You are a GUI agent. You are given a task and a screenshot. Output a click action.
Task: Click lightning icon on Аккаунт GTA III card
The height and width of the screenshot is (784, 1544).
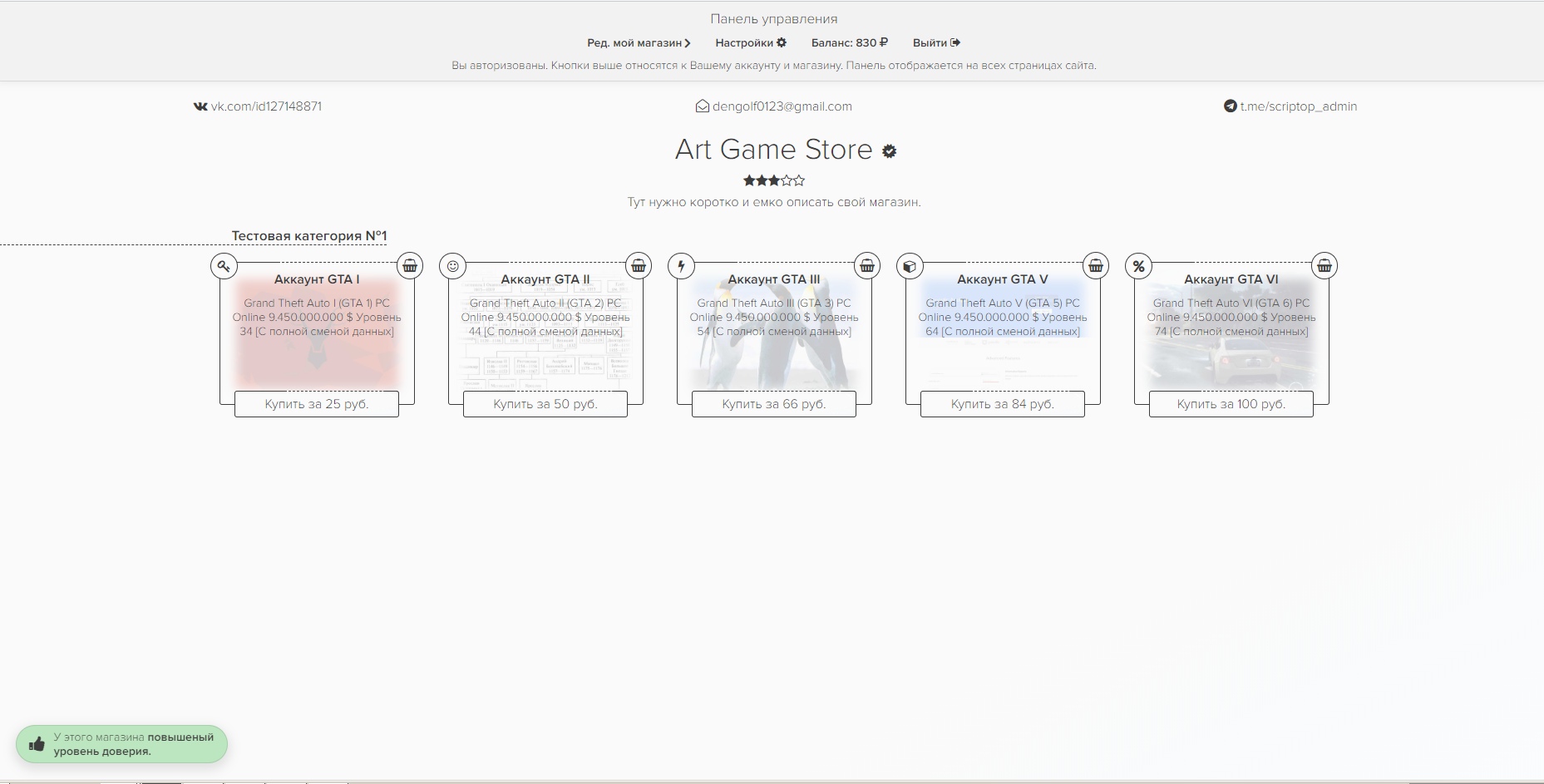point(681,266)
